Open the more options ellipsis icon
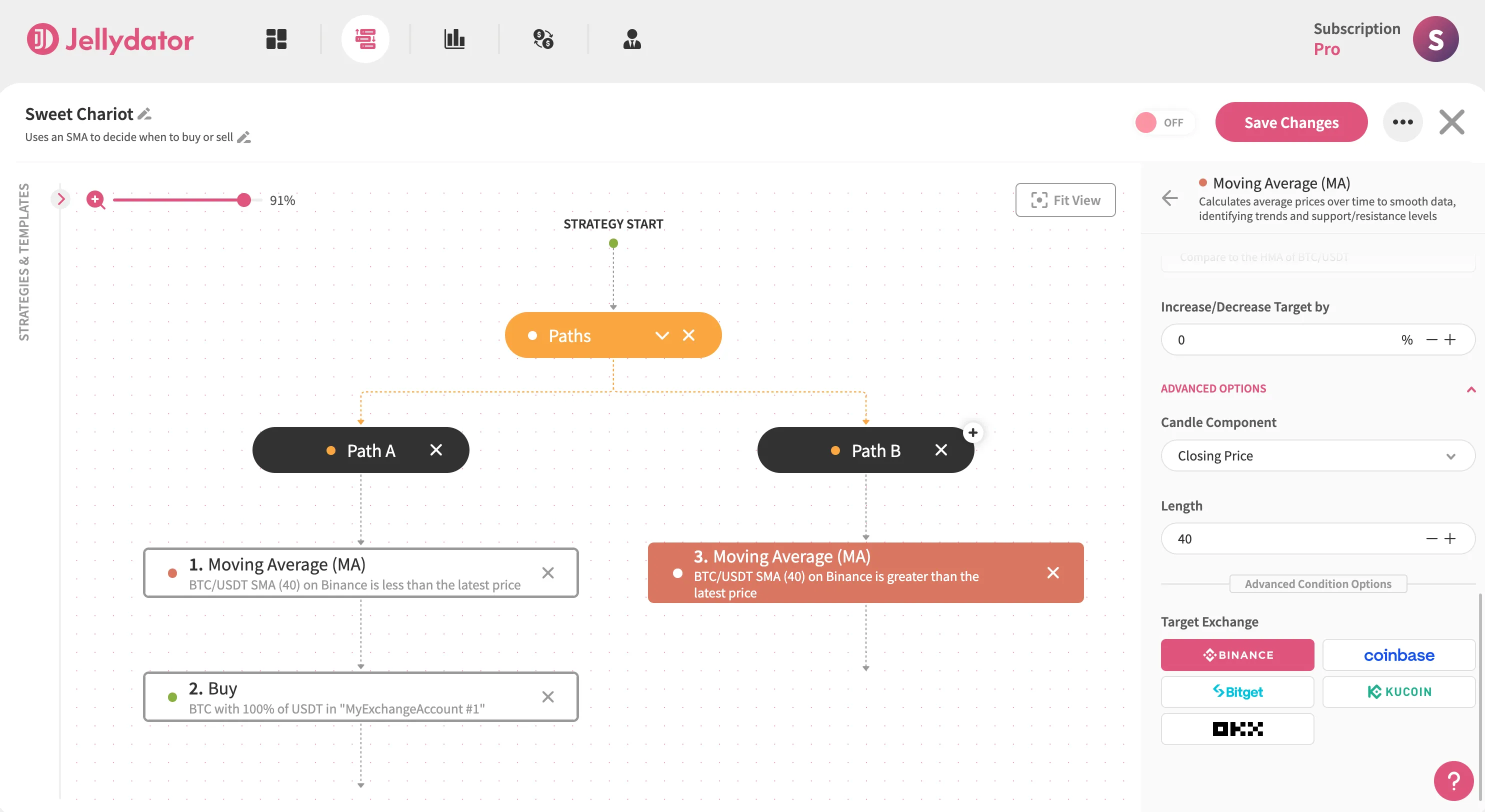1485x812 pixels. click(x=1403, y=121)
